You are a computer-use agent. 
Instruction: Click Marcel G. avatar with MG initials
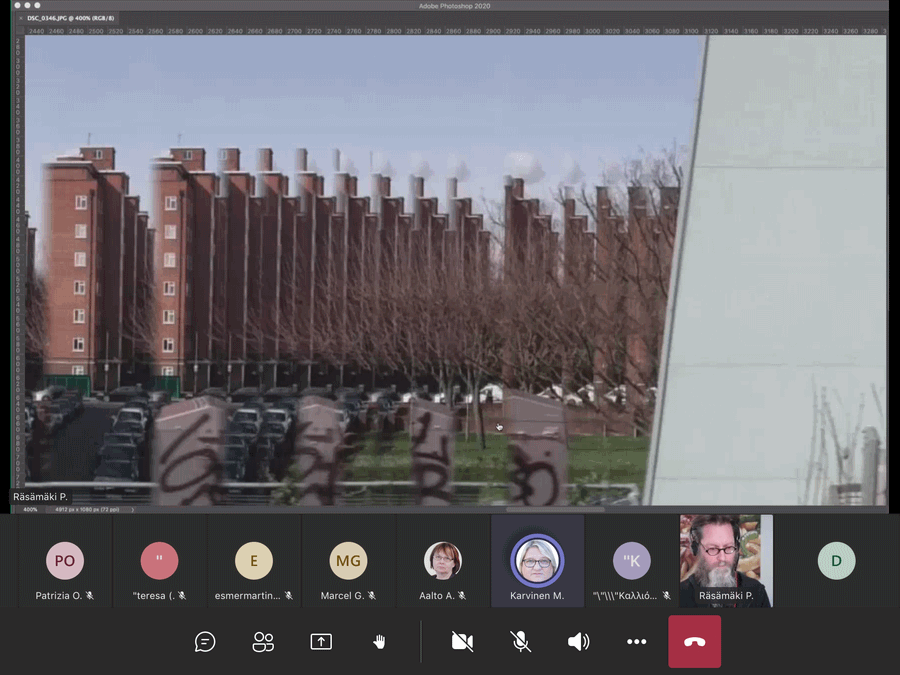click(348, 561)
